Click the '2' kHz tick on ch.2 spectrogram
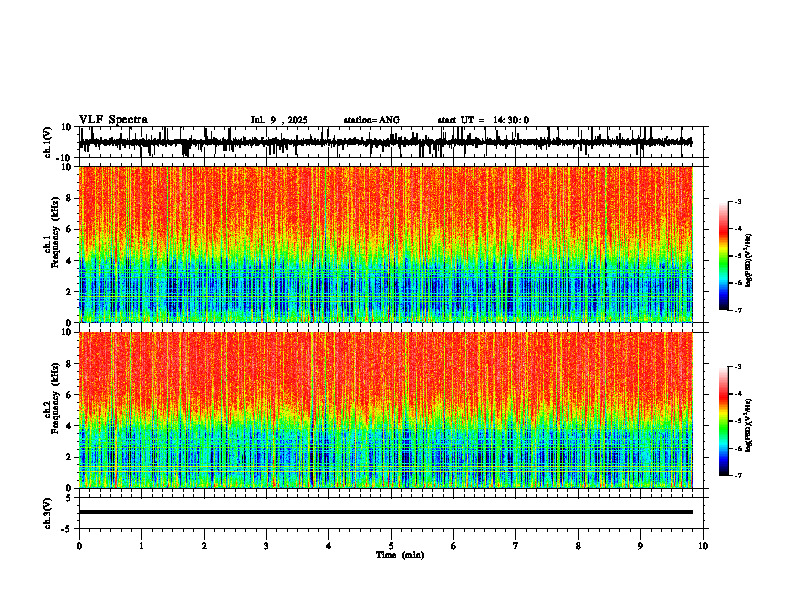792x612 pixels. point(69,457)
